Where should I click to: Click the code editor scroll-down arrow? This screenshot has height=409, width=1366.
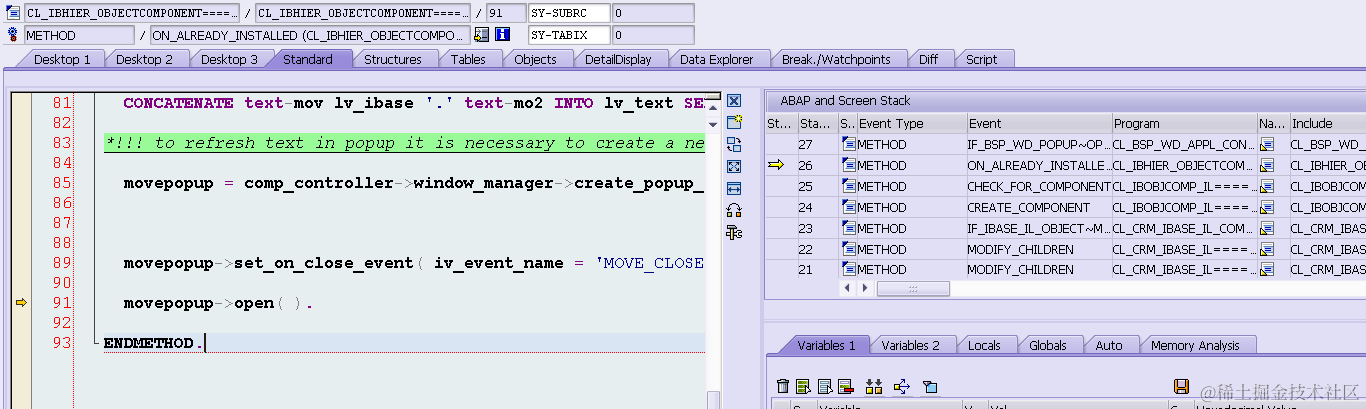click(x=713, y=124)
